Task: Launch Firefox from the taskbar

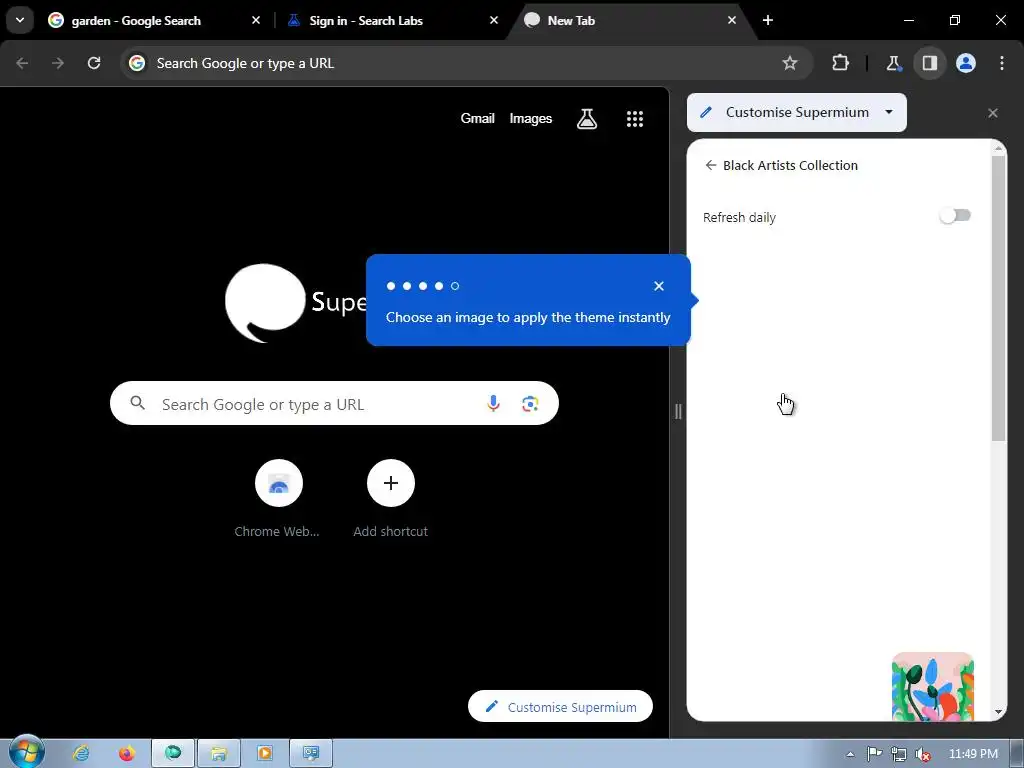Action: [126, 754]
